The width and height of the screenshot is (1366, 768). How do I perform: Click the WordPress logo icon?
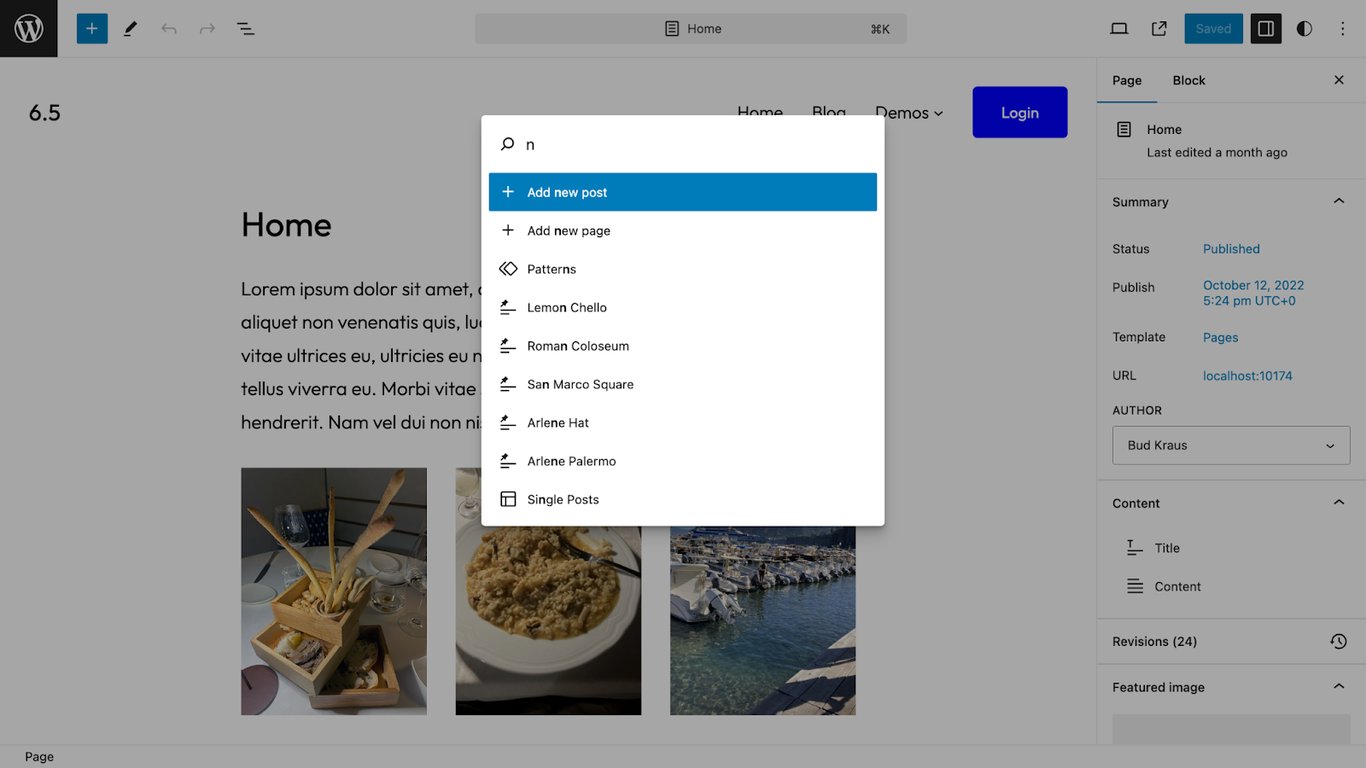[28, 28]
